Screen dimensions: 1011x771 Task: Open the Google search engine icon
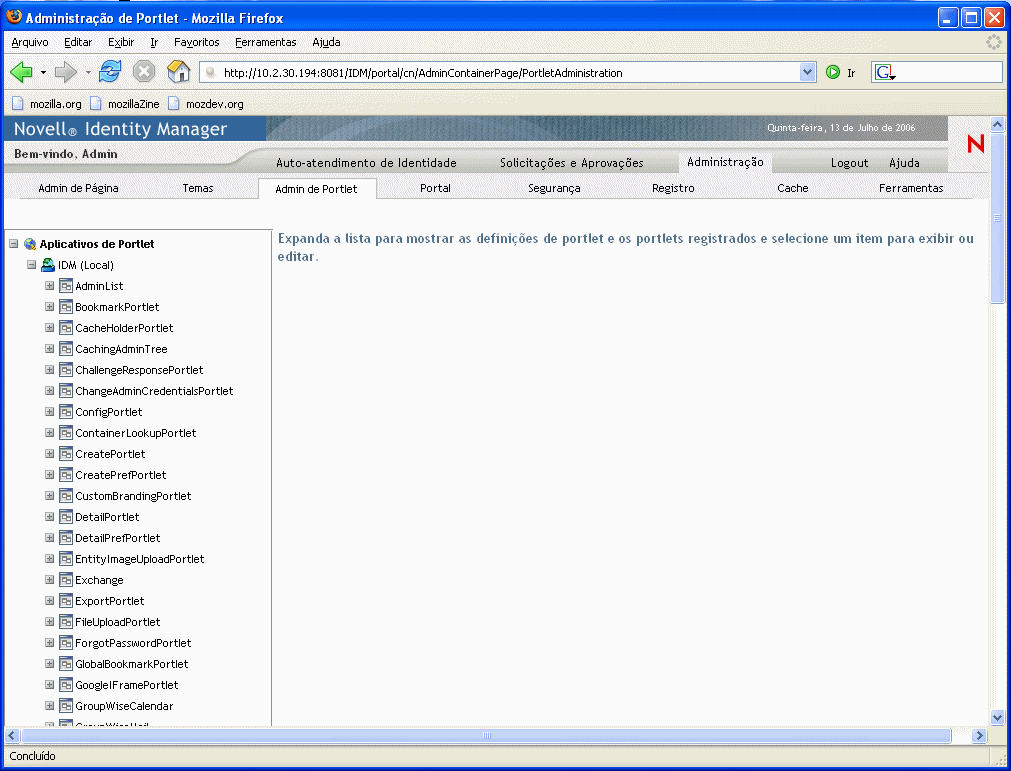884,72
